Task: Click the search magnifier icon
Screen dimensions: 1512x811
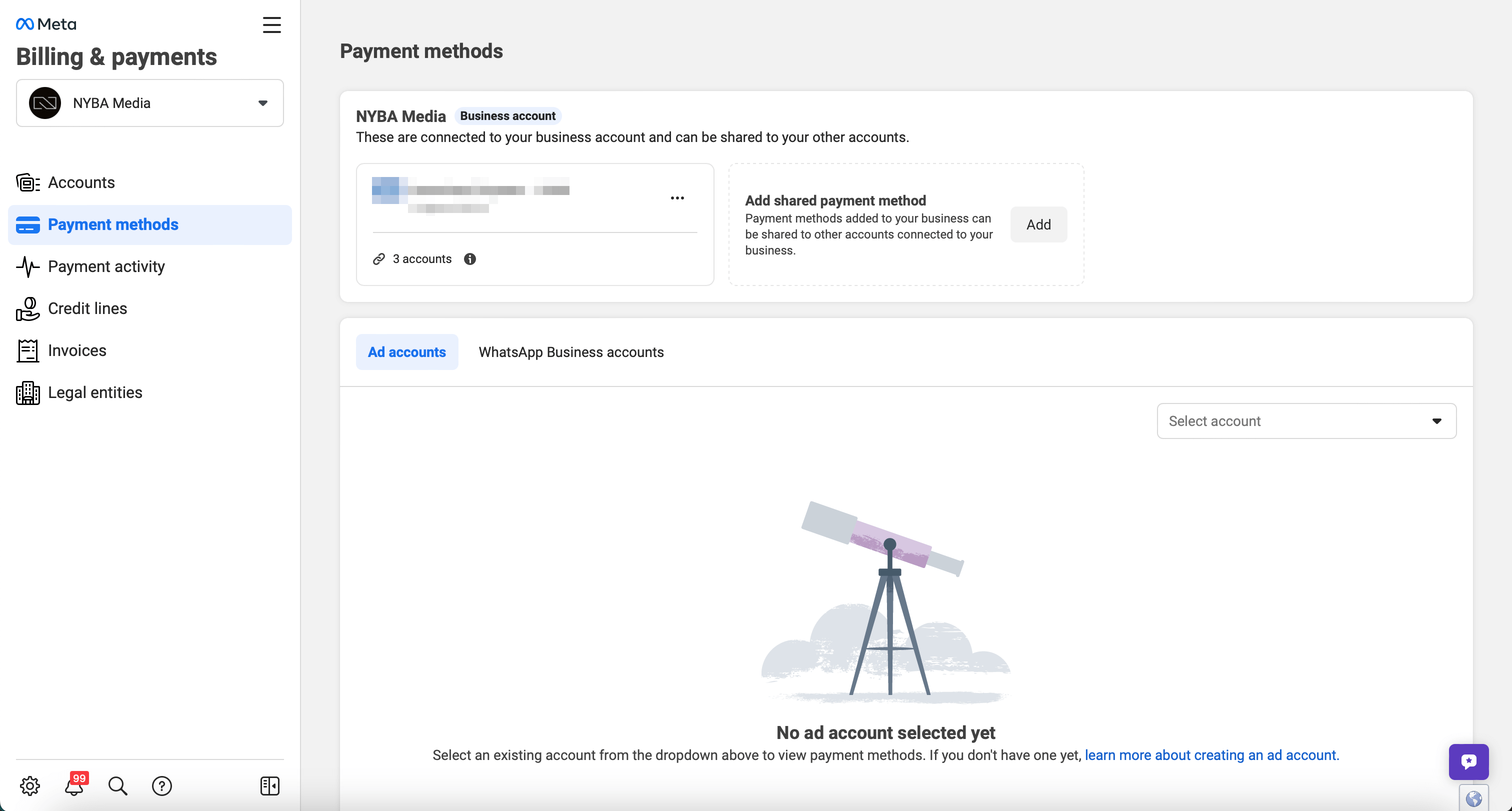Action: [118, 786]
